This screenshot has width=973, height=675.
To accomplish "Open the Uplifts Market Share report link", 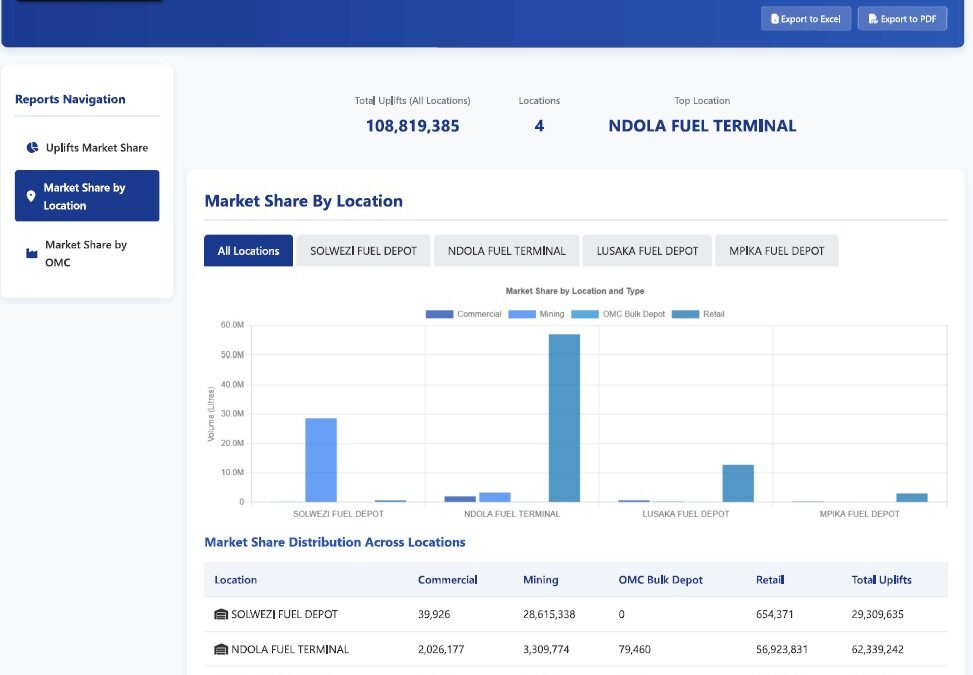I will pos(96,148).
